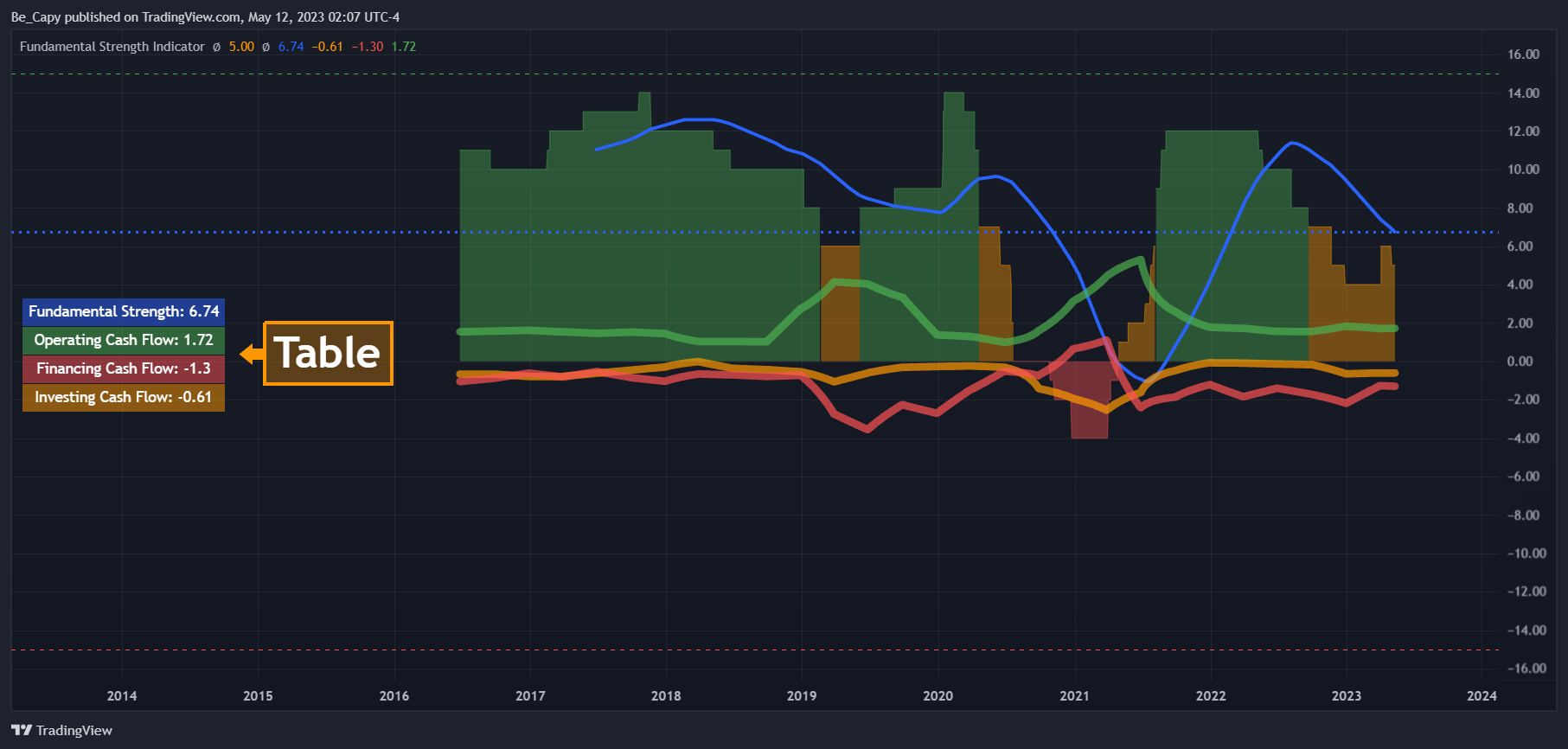
Task: Click the 2023 label on time axis
Action: tap(1347, 695)
